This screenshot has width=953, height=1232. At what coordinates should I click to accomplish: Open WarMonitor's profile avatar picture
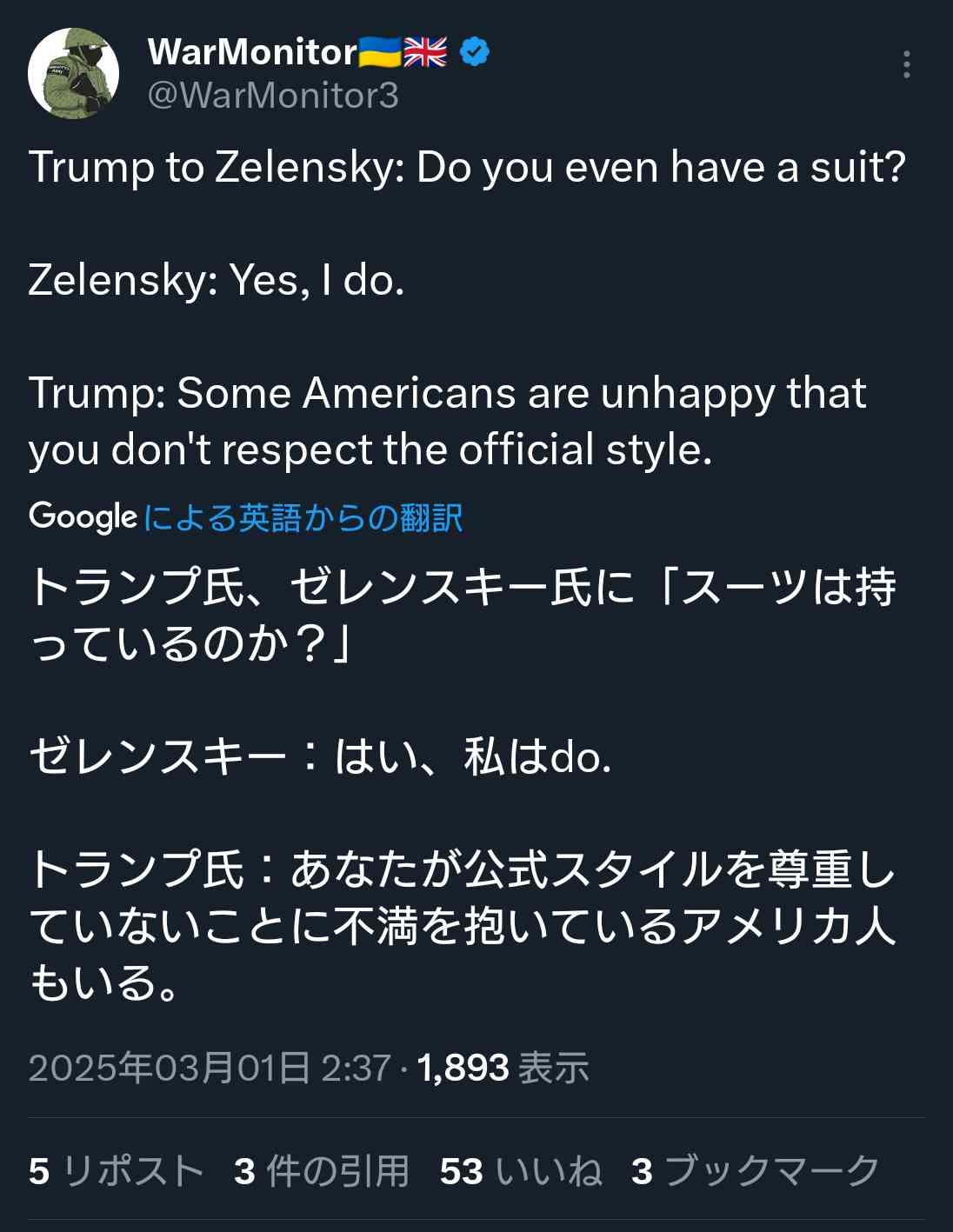[73, 73]
